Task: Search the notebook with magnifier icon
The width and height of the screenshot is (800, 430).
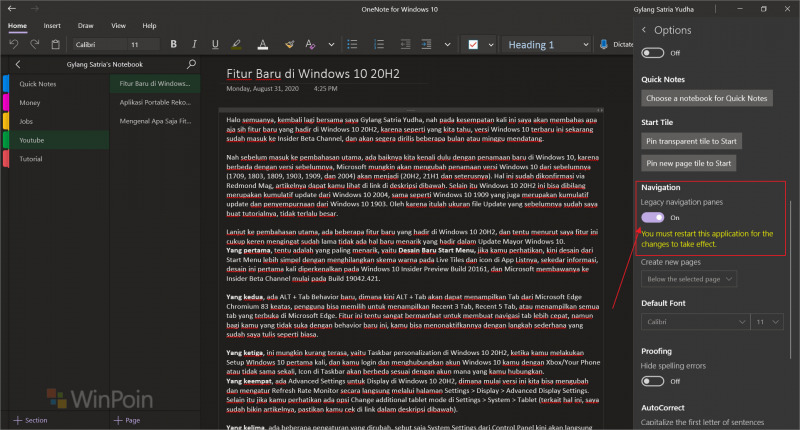Action: pyautogui.click(x=191, y=64)
